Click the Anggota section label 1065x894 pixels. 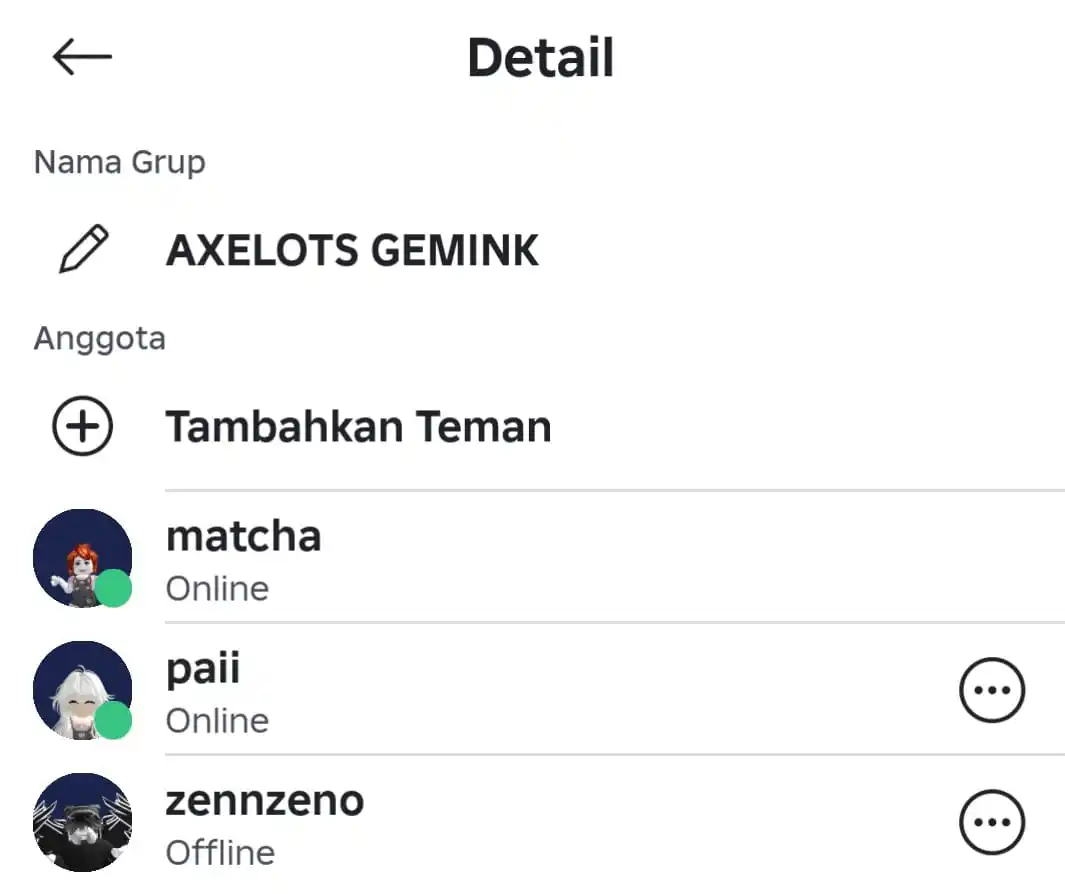point(100,338)
